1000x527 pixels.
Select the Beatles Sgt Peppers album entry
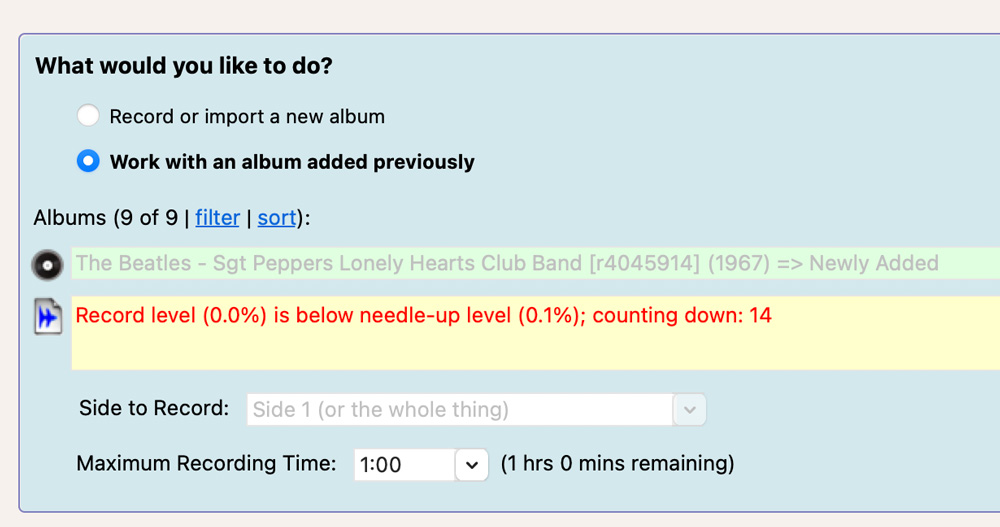[430, 264]
